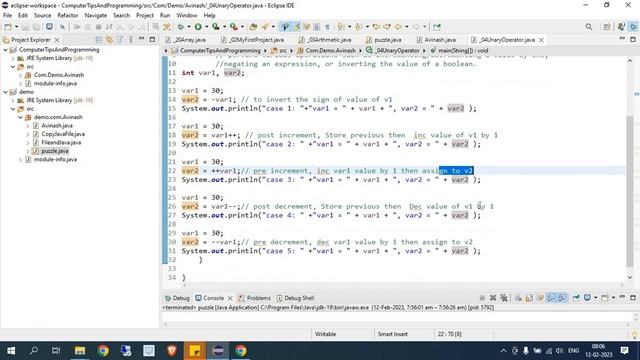Screen dimensions: 640x360
Task: Open the Project menu
Action: 144,15
